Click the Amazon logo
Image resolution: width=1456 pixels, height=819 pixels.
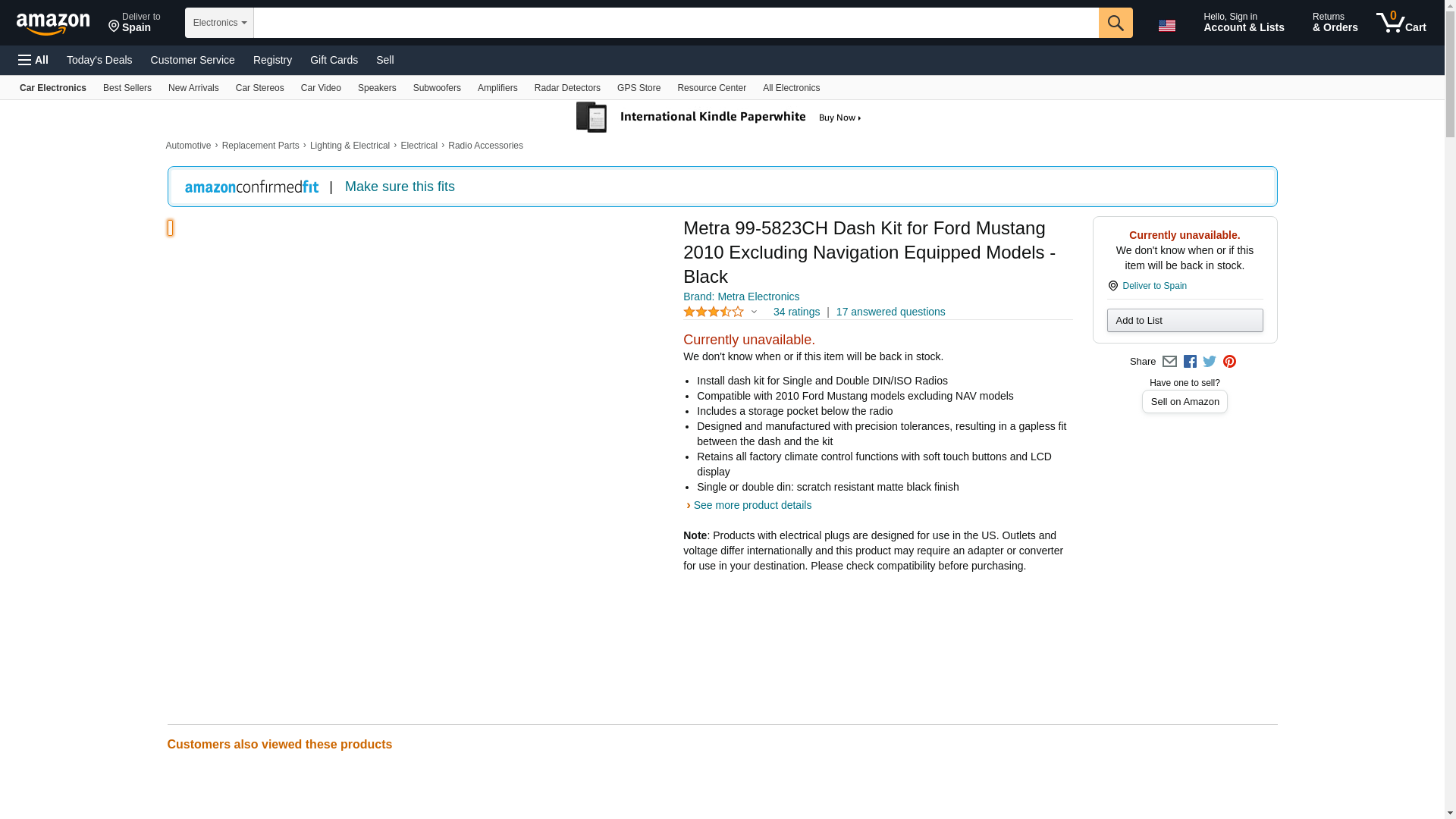(53, 24)
